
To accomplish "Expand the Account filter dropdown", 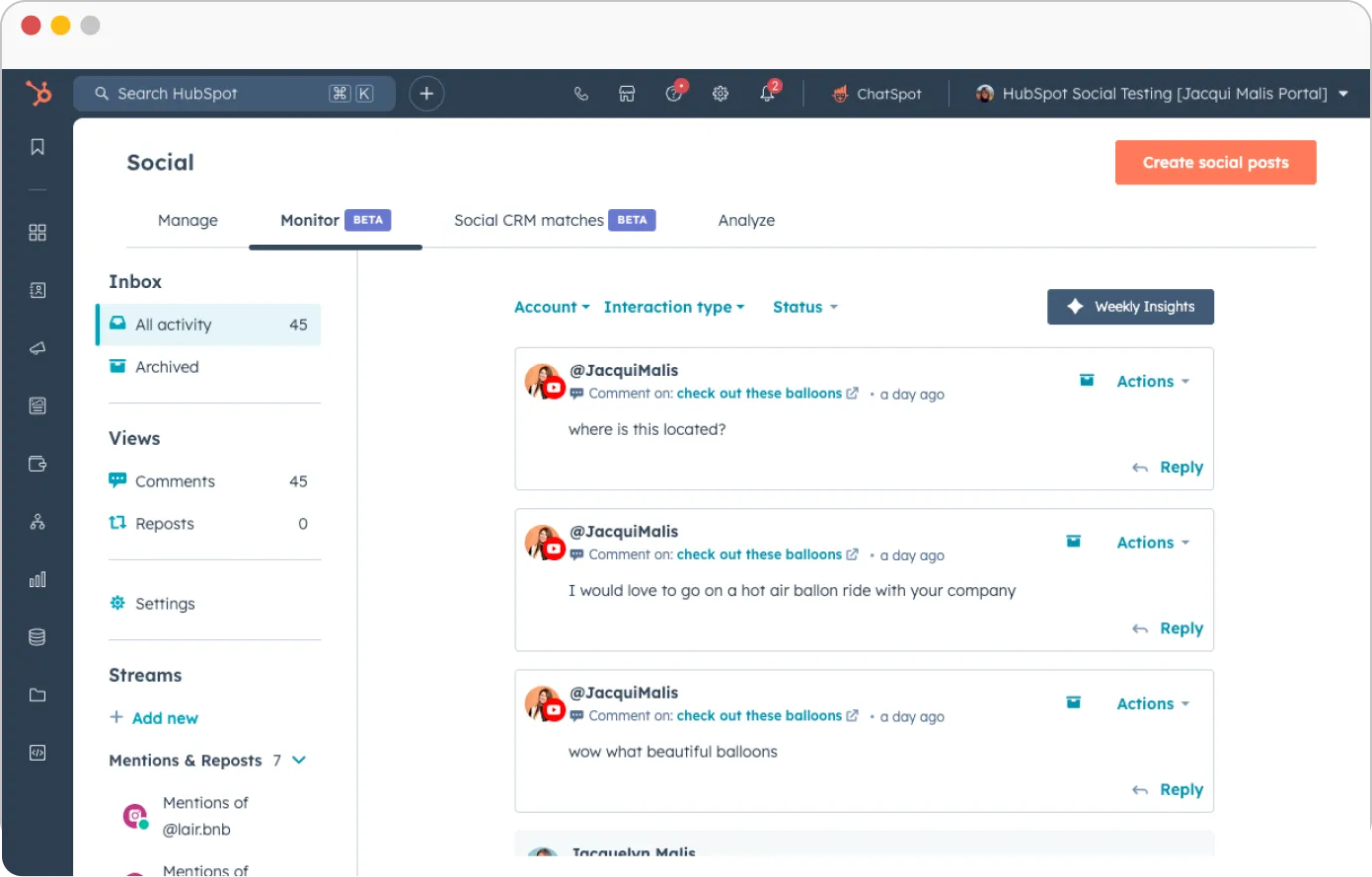I will 551,307.
